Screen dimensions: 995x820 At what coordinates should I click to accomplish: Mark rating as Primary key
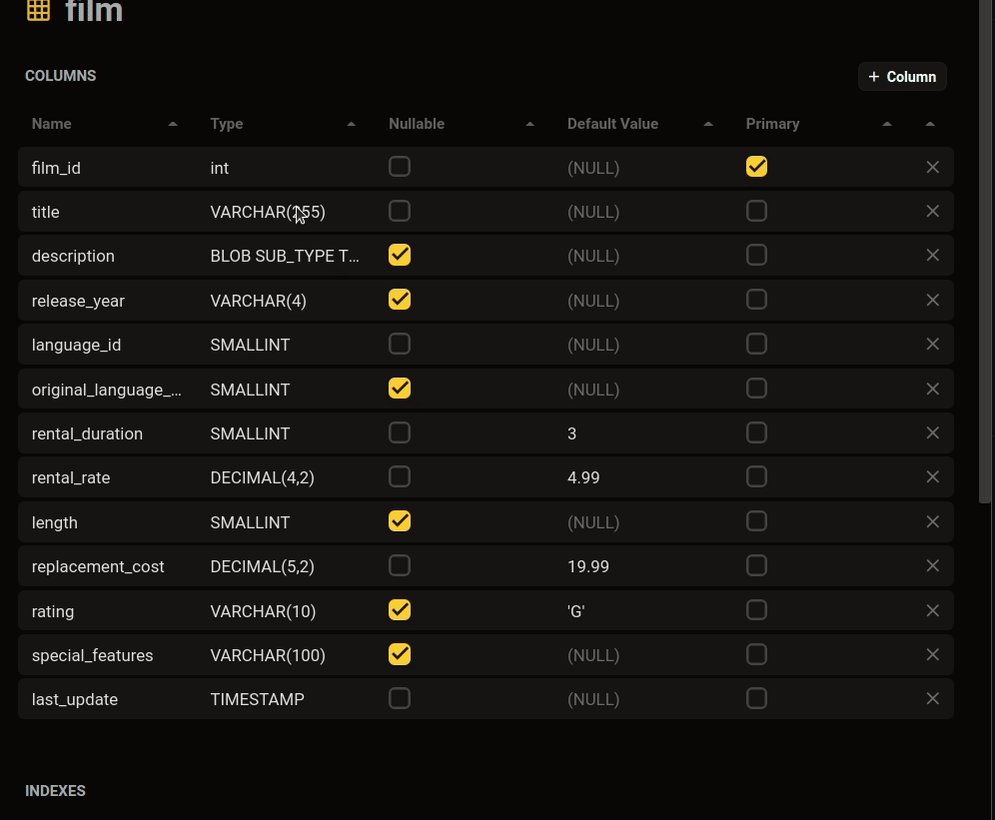(756, 611)
